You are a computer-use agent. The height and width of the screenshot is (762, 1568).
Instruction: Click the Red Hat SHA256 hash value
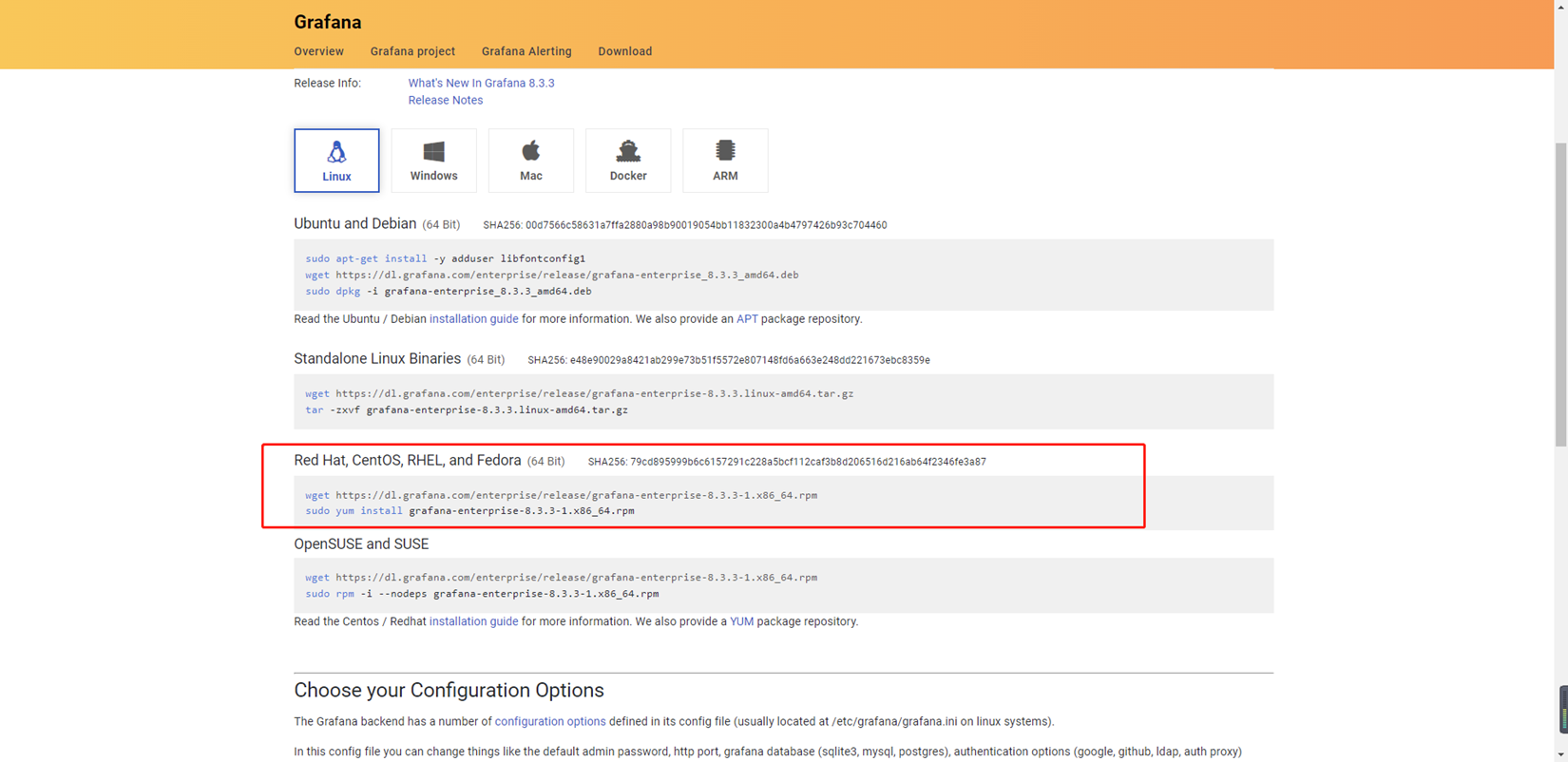(808, 463)
